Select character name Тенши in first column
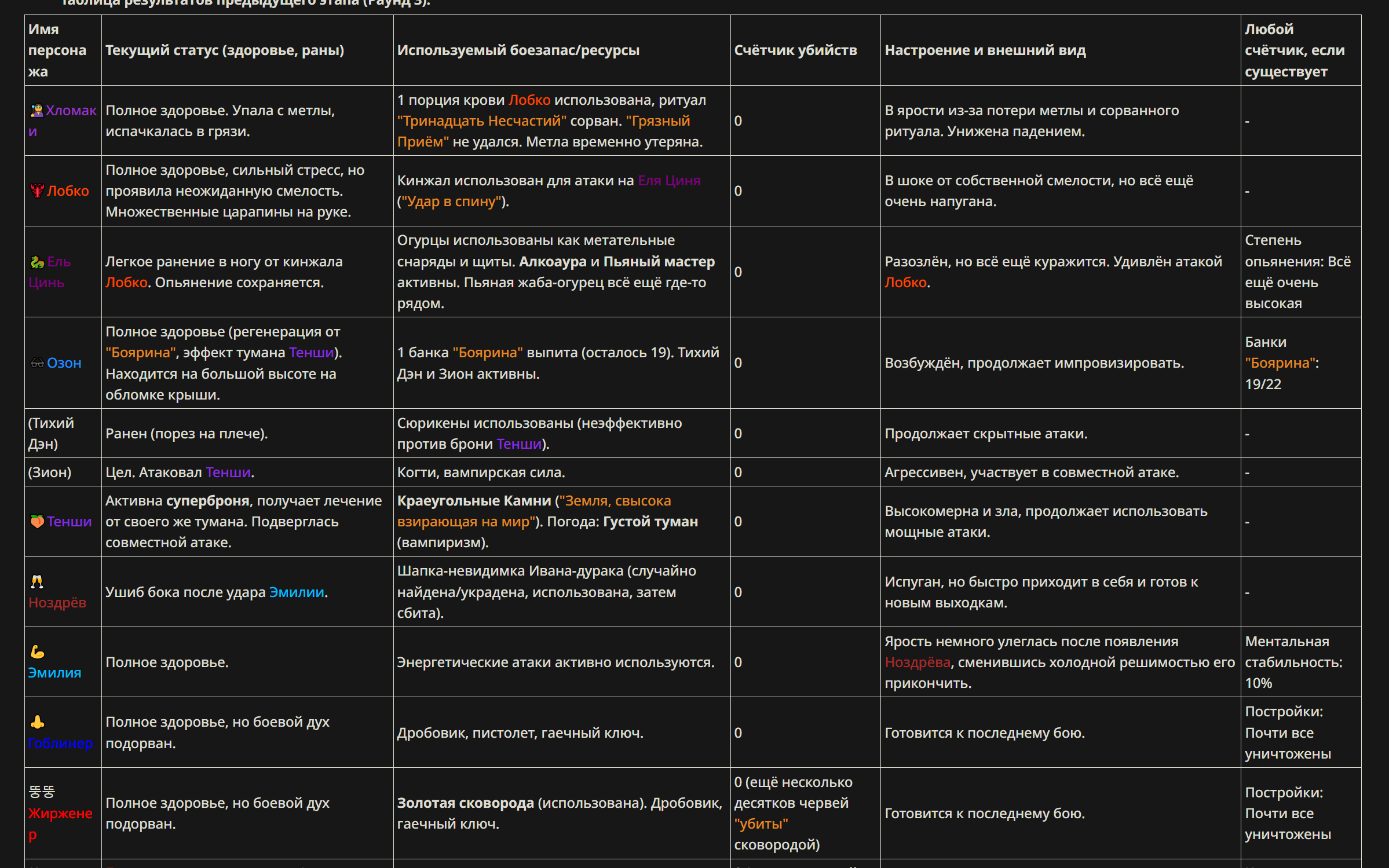 69,522
